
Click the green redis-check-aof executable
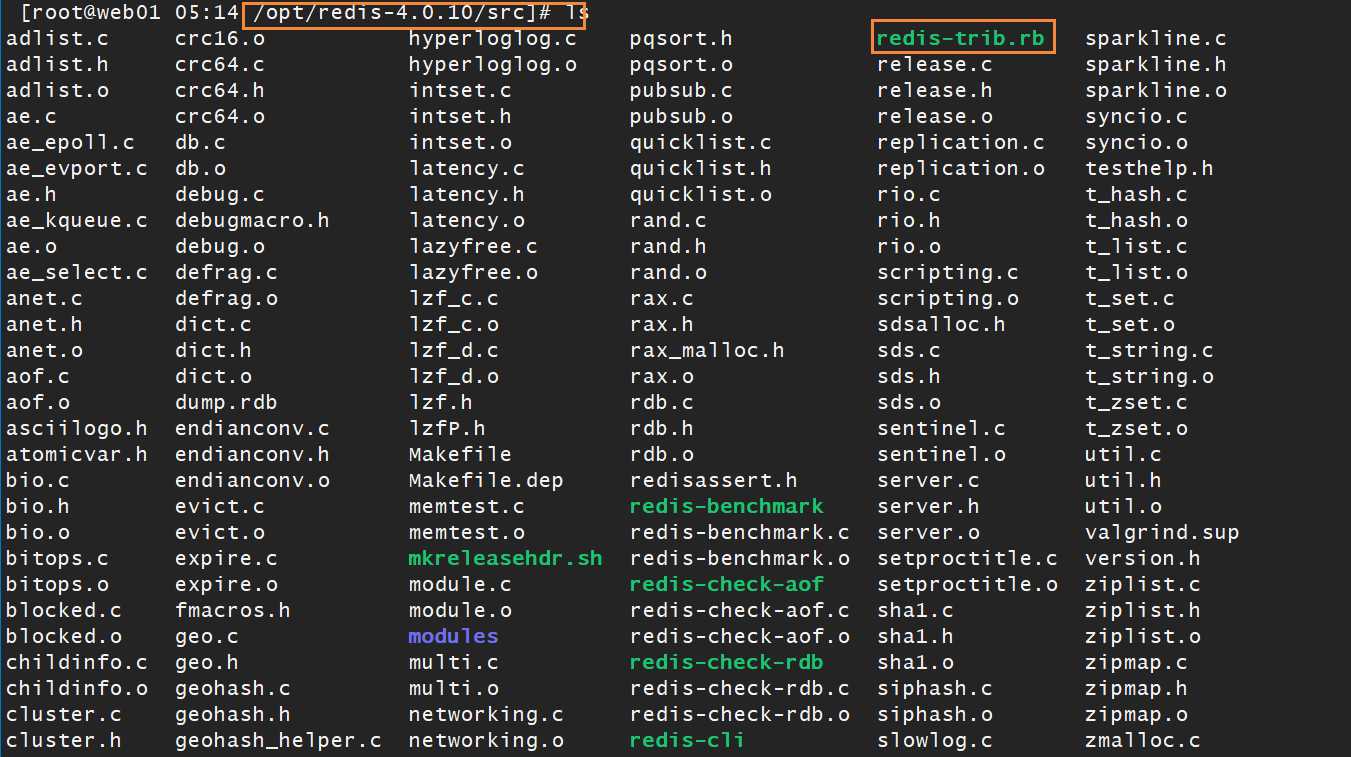[727, 584]
